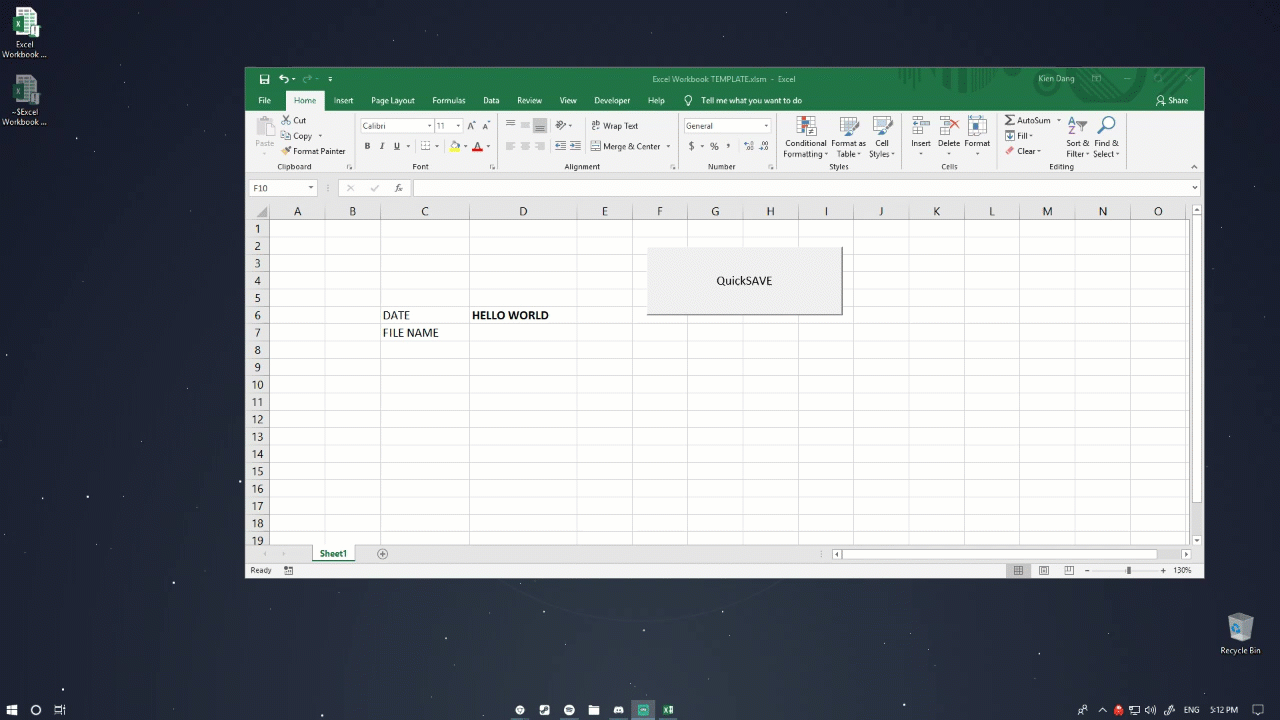Image resolution: width=1280 pixels, height=720 pixels.
Task: Click the Share button
Action: (x=1172, y=100)
